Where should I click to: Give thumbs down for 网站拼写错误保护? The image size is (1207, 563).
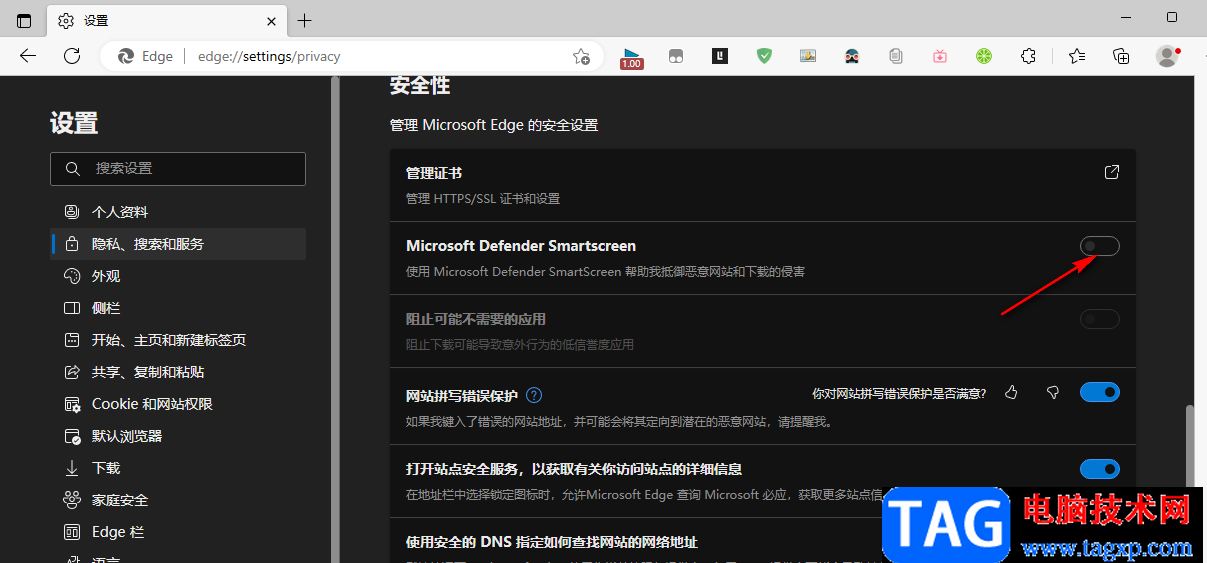point(1052,393)
